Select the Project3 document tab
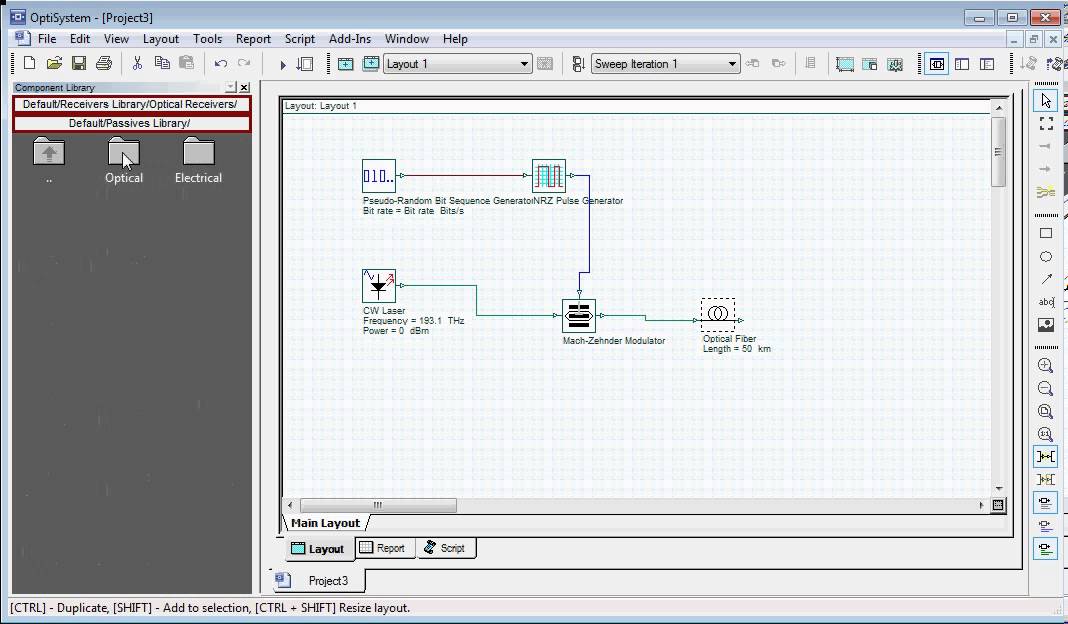This screenshot has width=1068, height=624. click(x=319, y=580)
